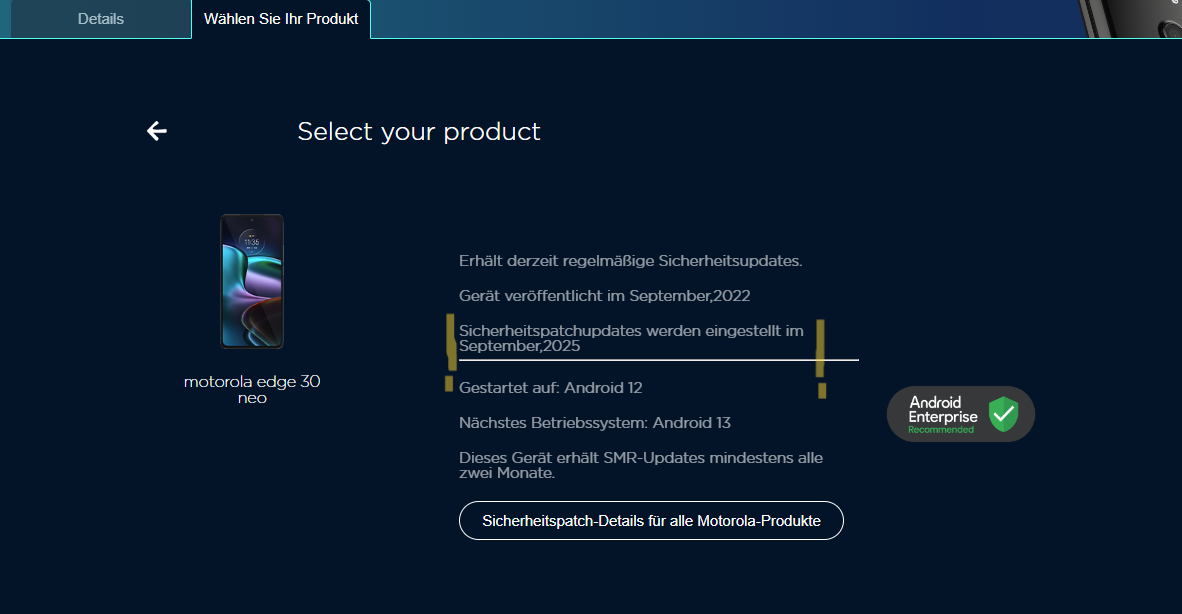This screenshot has width=1182, height=614.
Task: Click the motorola edge 30 neo label
Action: (x=252, y=389)
